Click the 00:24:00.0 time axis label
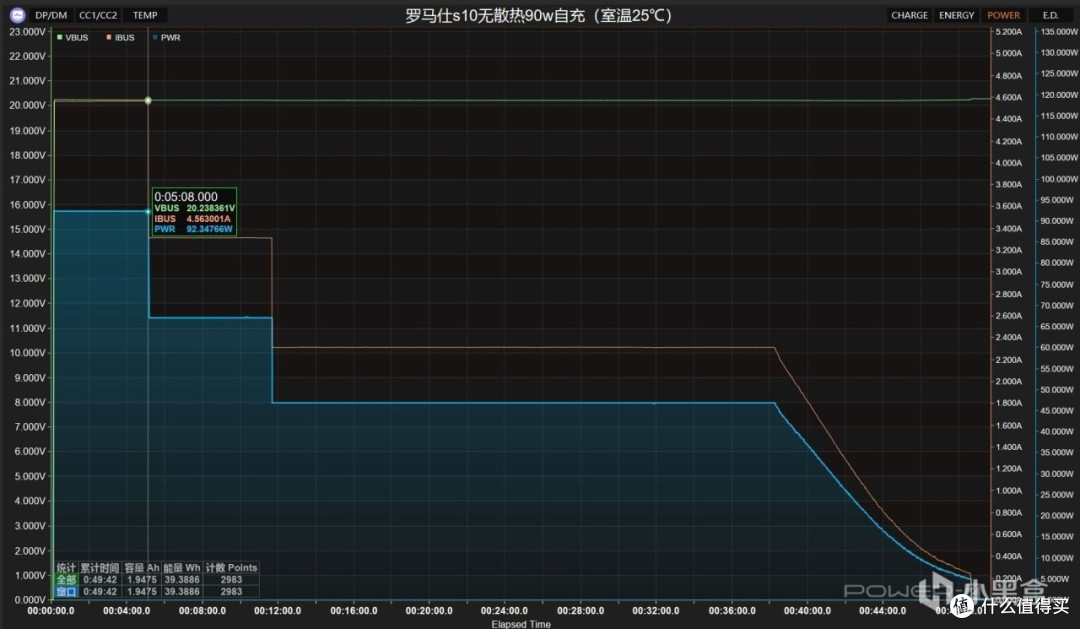This screenshot has height=629, width=1080. pos(504,610)
